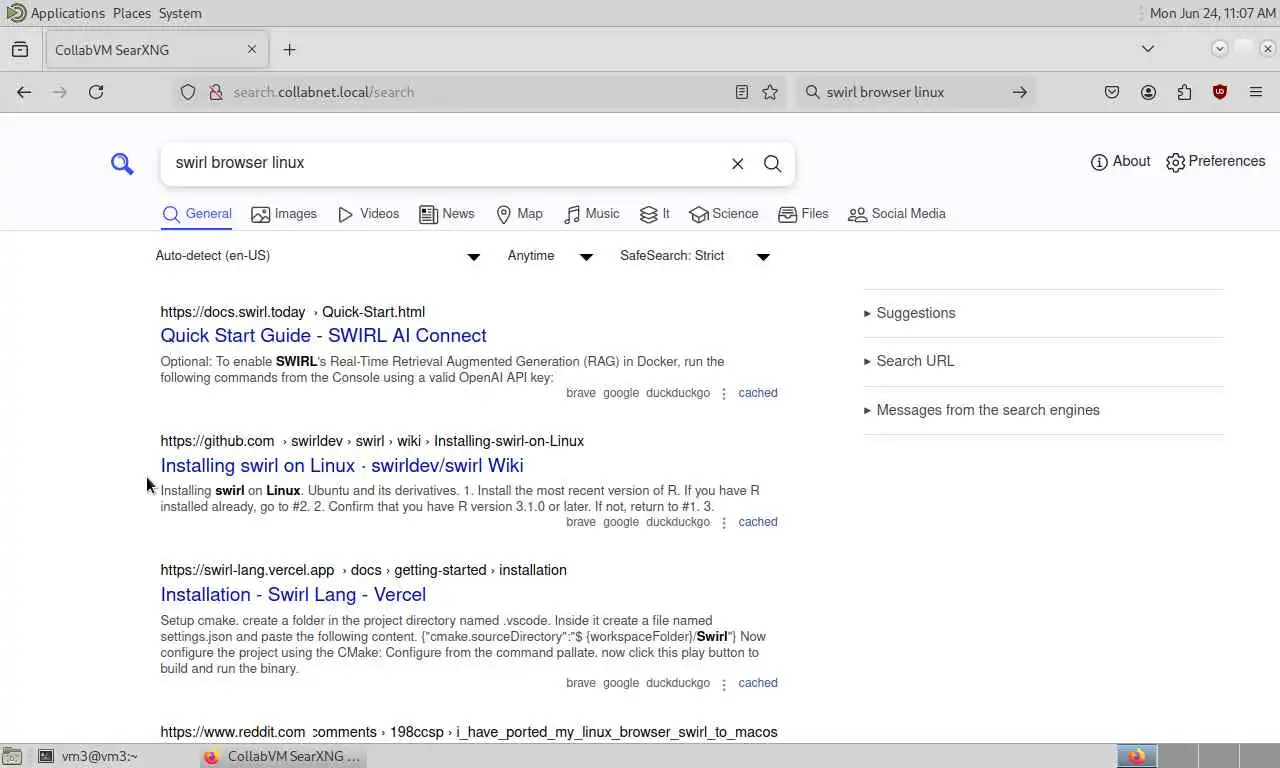The width and height of the screenshot is (1280, 768).
Task: Open the Firefox hamburger menu
Action: (1256, 92)
